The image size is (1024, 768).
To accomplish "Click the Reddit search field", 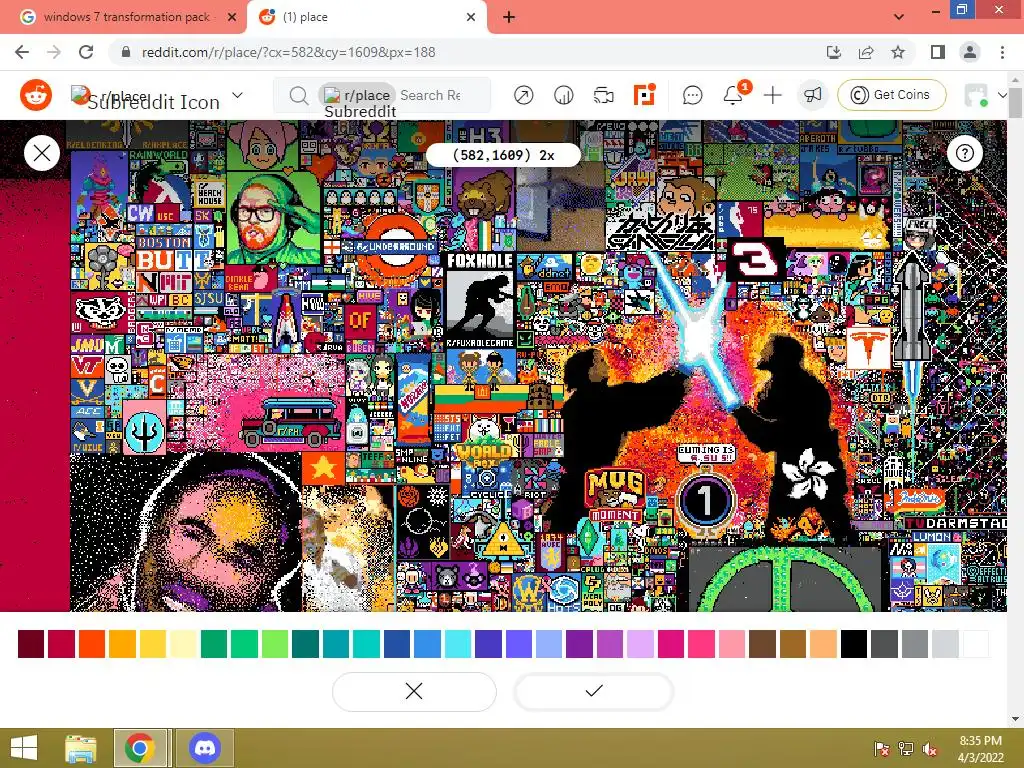I will coord(381,95).
